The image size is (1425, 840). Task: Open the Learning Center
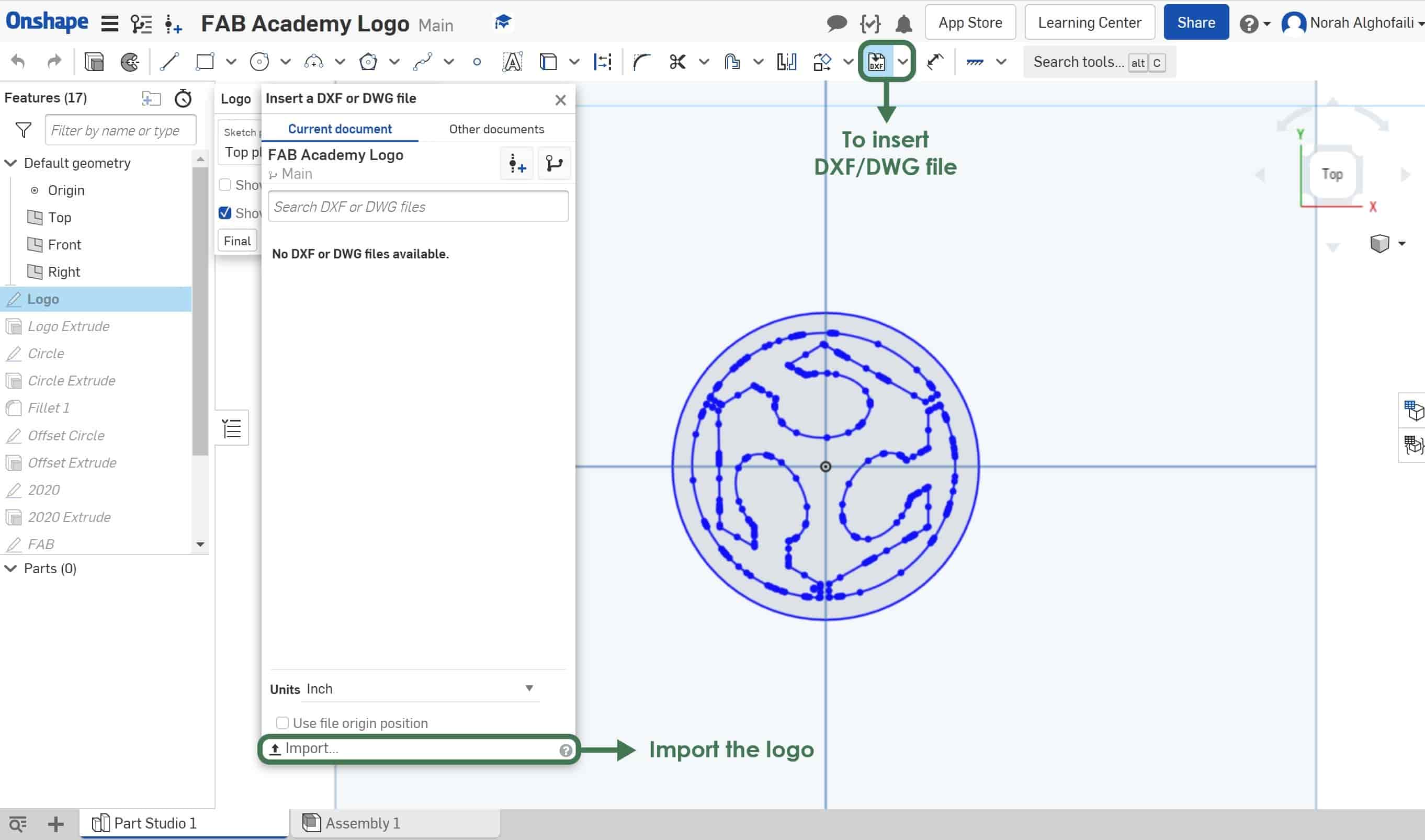1089,22
